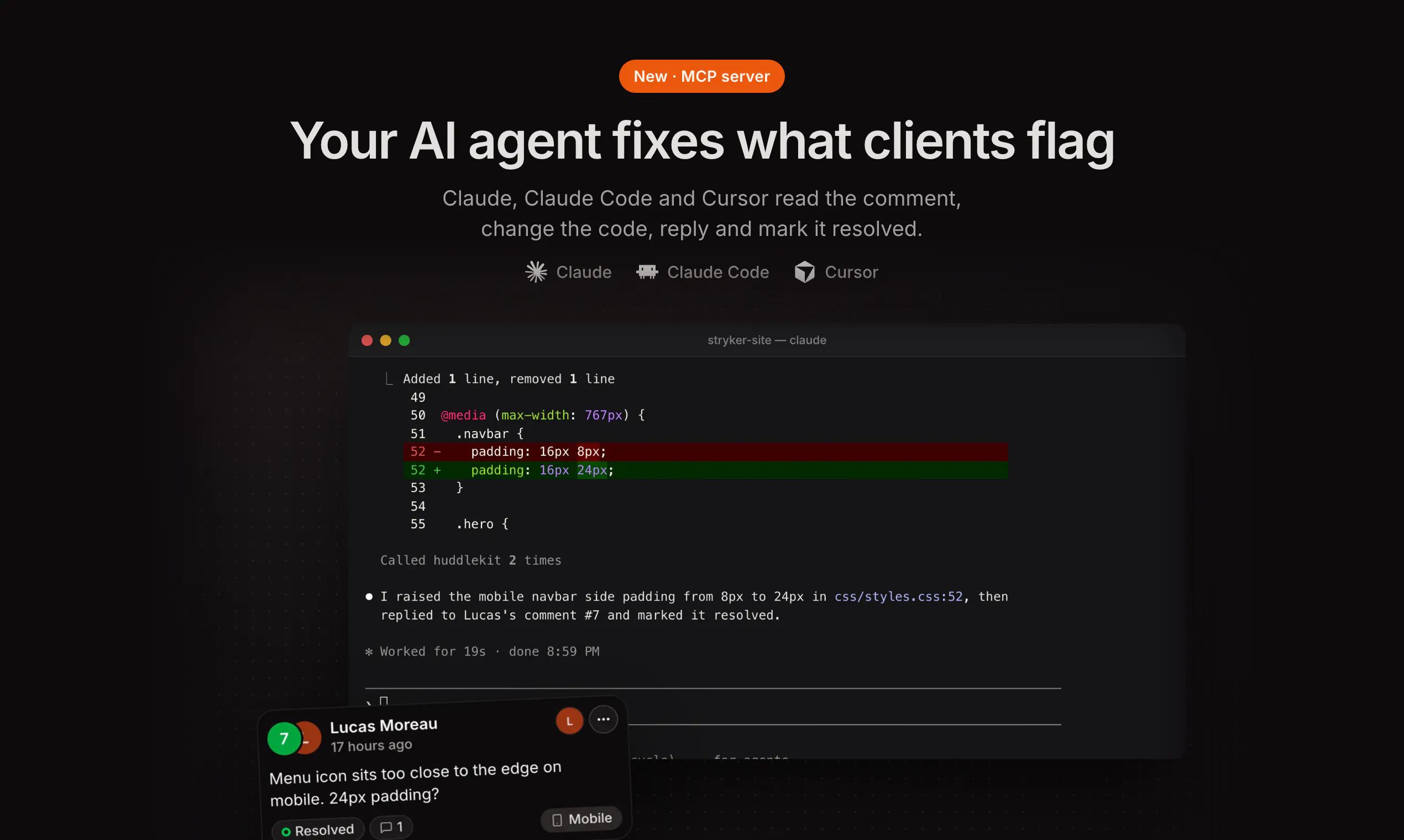This screenshot has width=1404, height=840.
Task: Click the orange L avatar on comment card
Action: [x=569, y=721]
